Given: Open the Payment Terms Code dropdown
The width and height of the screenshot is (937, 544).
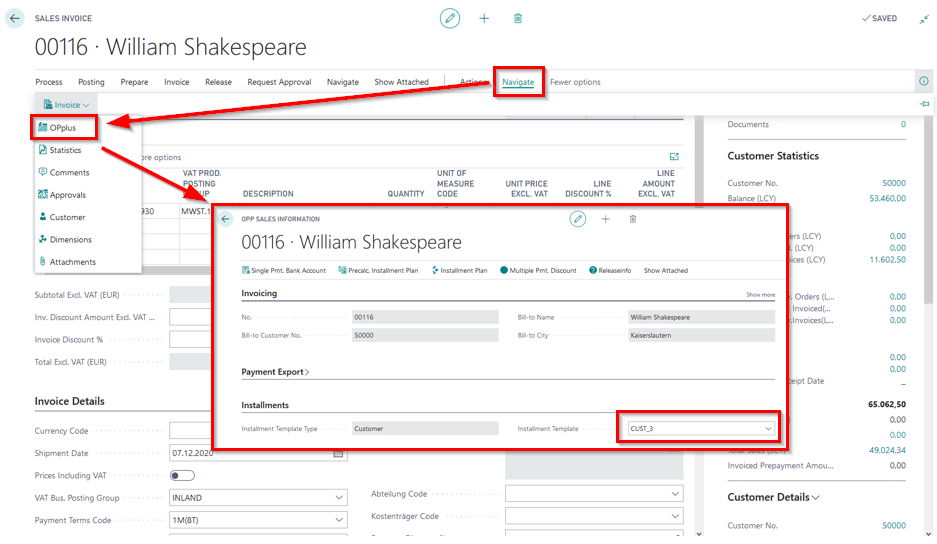Looking at the screenshot, I should 339,520.
